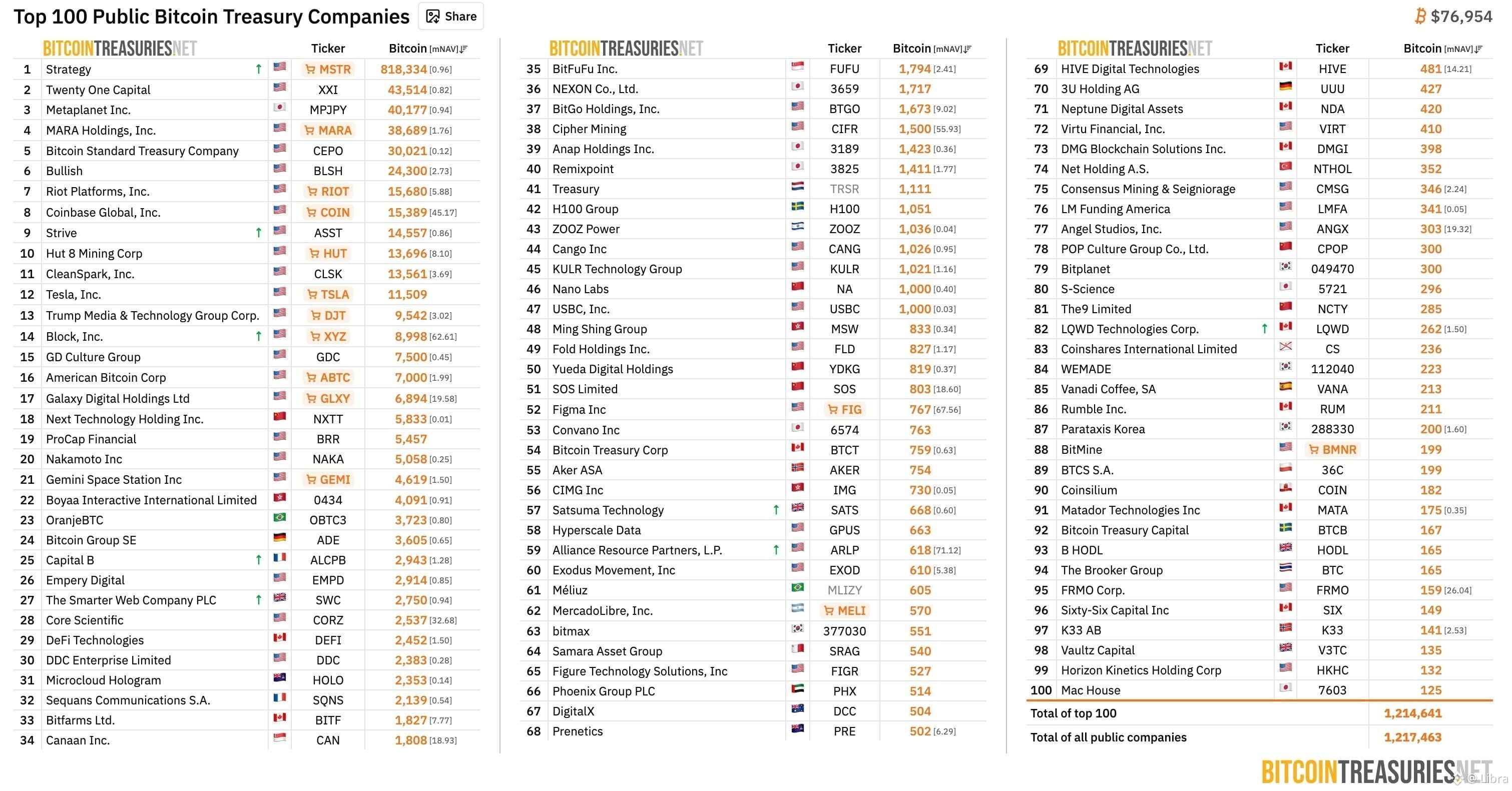The width and height of the screenshot is (1512, 791).
Task: Click the Japan flag beside Metaplanet
Action: [279, 108]
